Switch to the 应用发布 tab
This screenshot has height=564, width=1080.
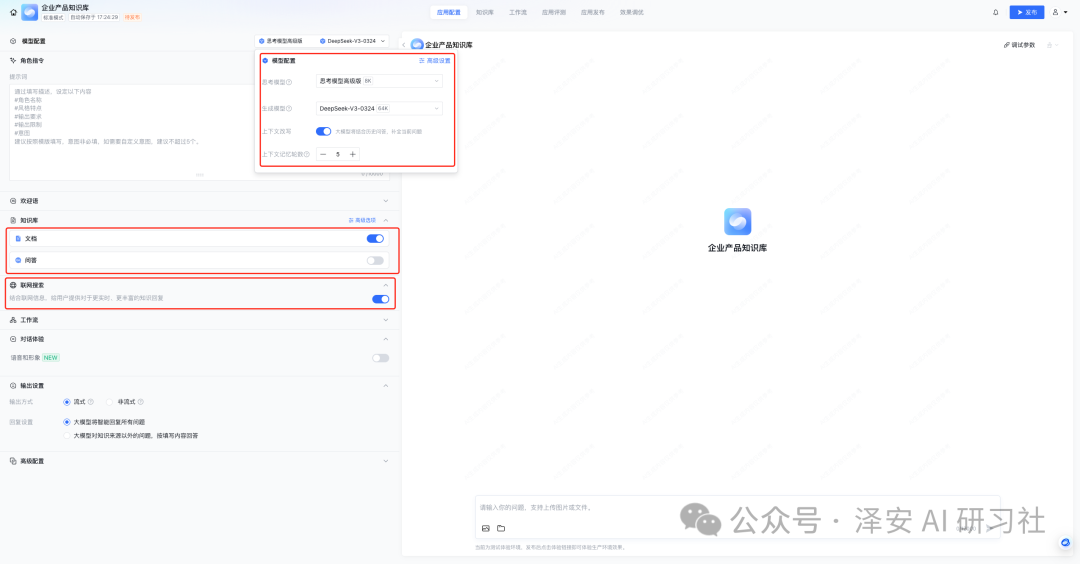click(592, 12)
